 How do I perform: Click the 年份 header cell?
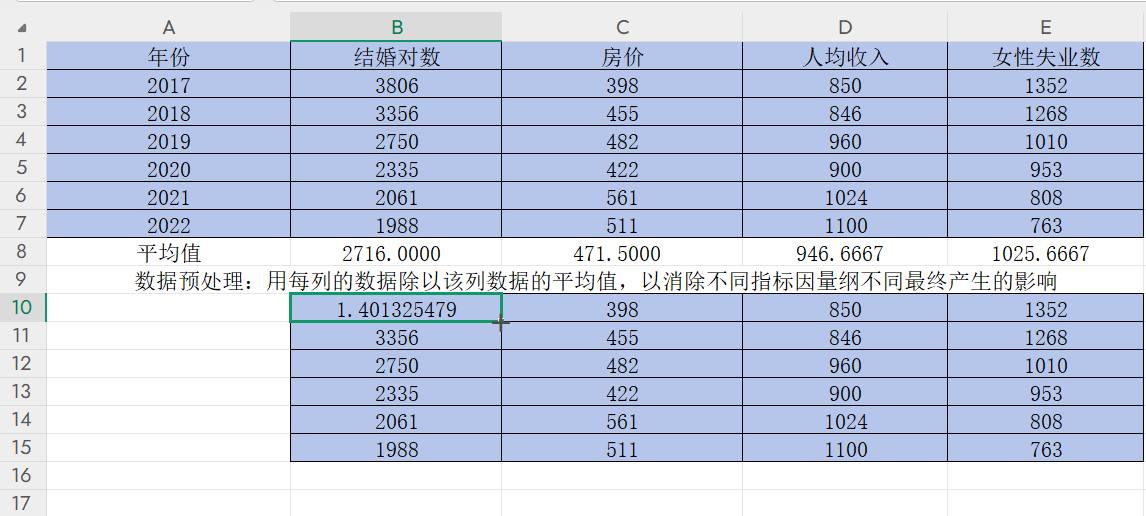[x=169, y=56]
